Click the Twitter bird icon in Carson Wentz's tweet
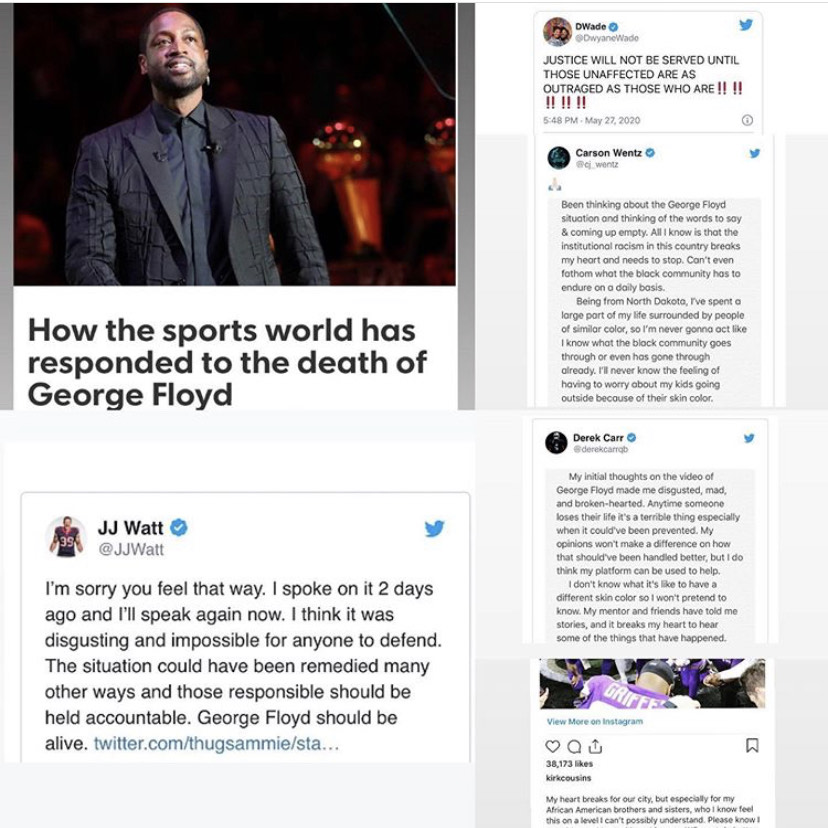Screen dimensions: 828x828 coord(755,153)
